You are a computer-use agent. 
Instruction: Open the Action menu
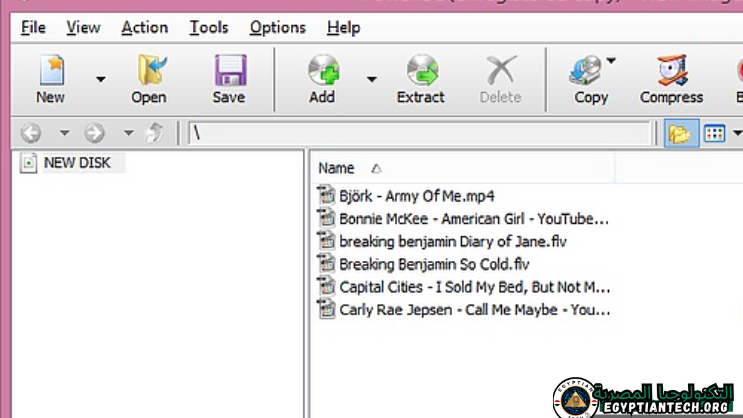tap(144, 27)
